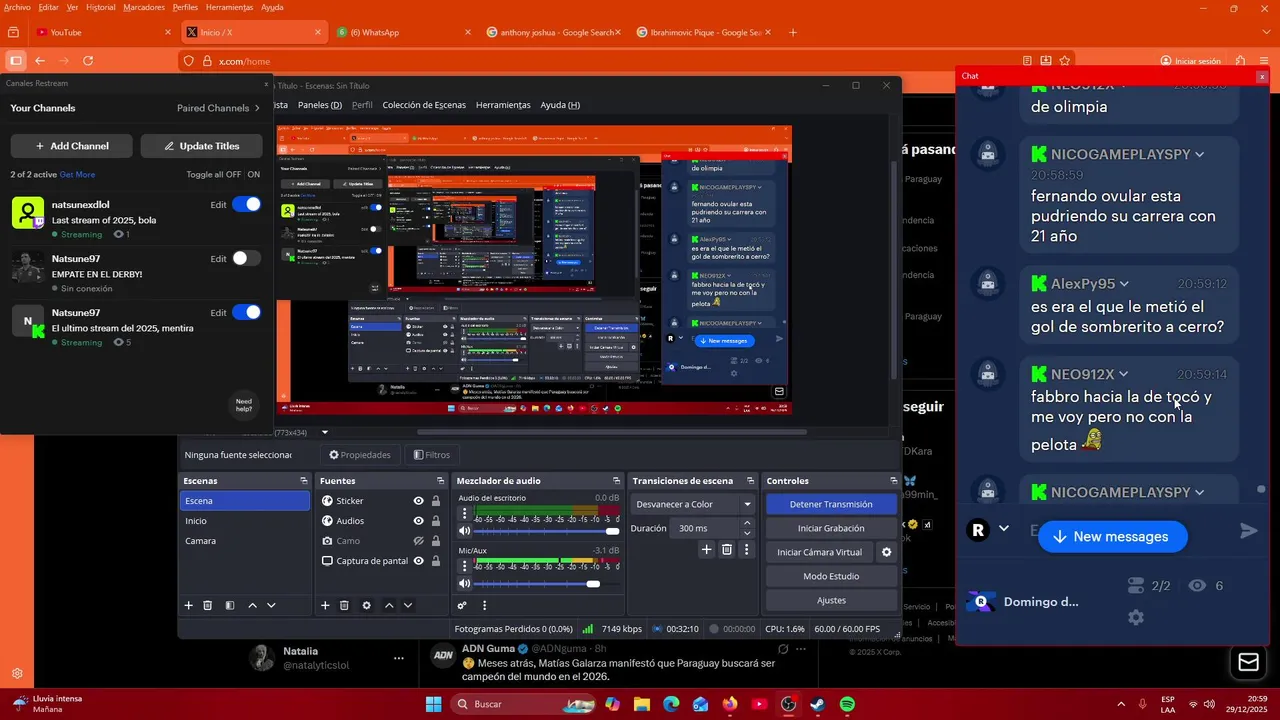The width and height of the screenshot is (1280, 720).
Task: Reload the page in Firefox
Action: pos(88,61)
